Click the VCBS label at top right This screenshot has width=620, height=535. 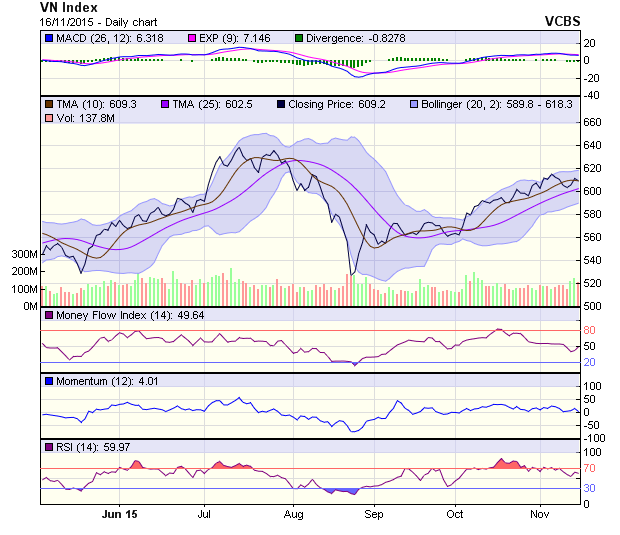pyautogui.click(x=562, y=21)
